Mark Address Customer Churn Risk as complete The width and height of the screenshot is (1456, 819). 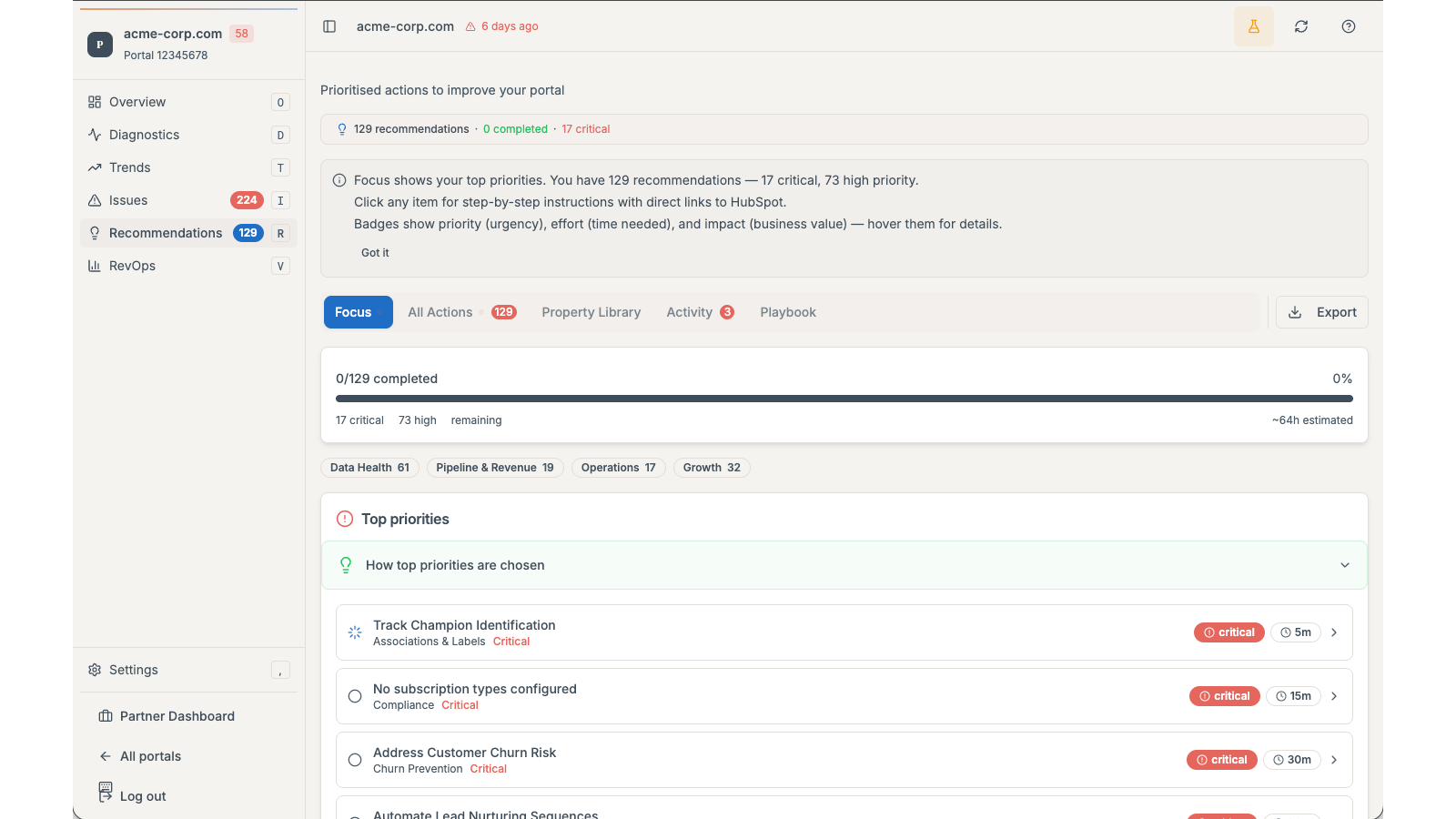tap(355, 760)
